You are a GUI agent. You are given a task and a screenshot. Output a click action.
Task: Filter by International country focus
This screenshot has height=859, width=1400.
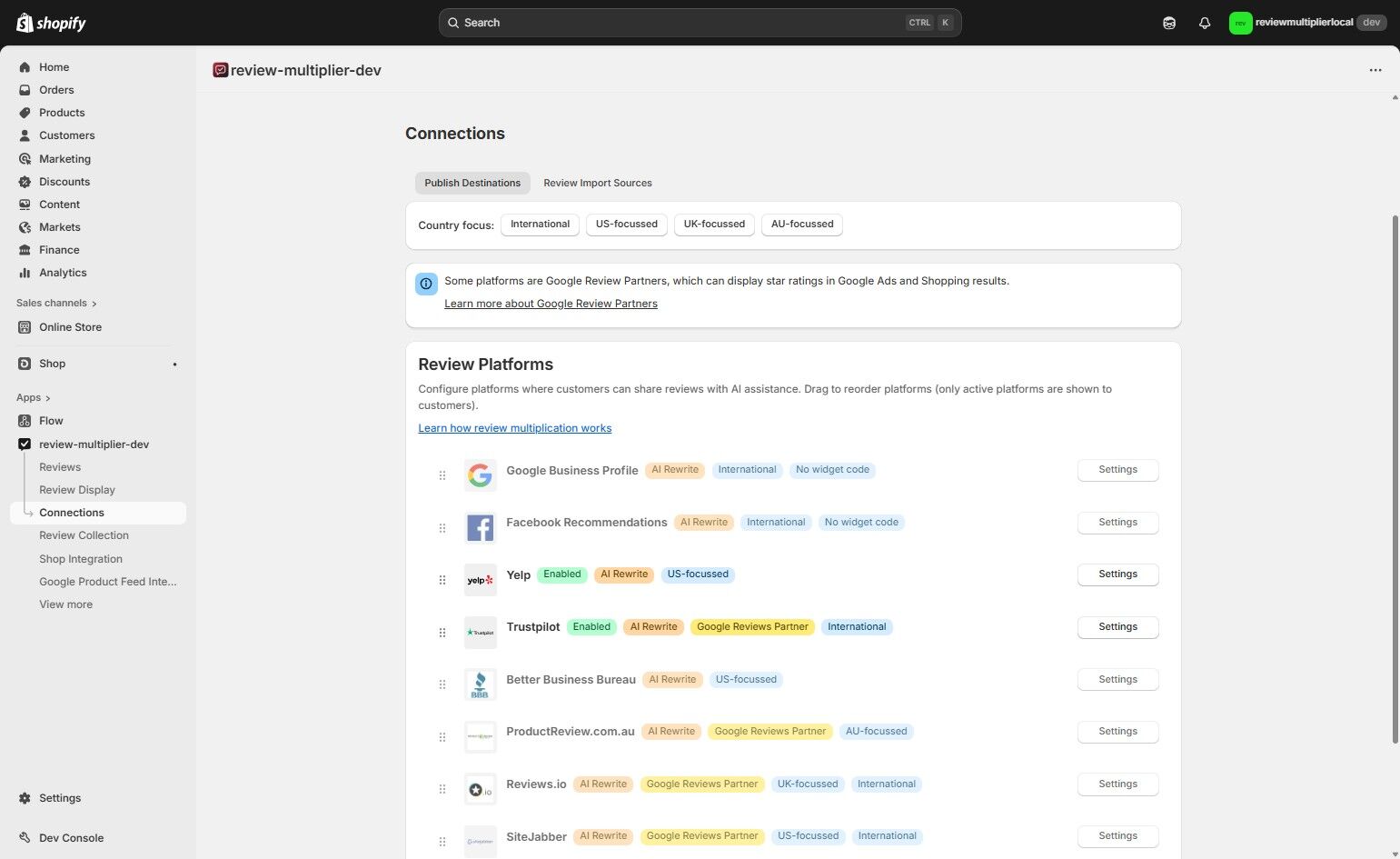(540, 225)
